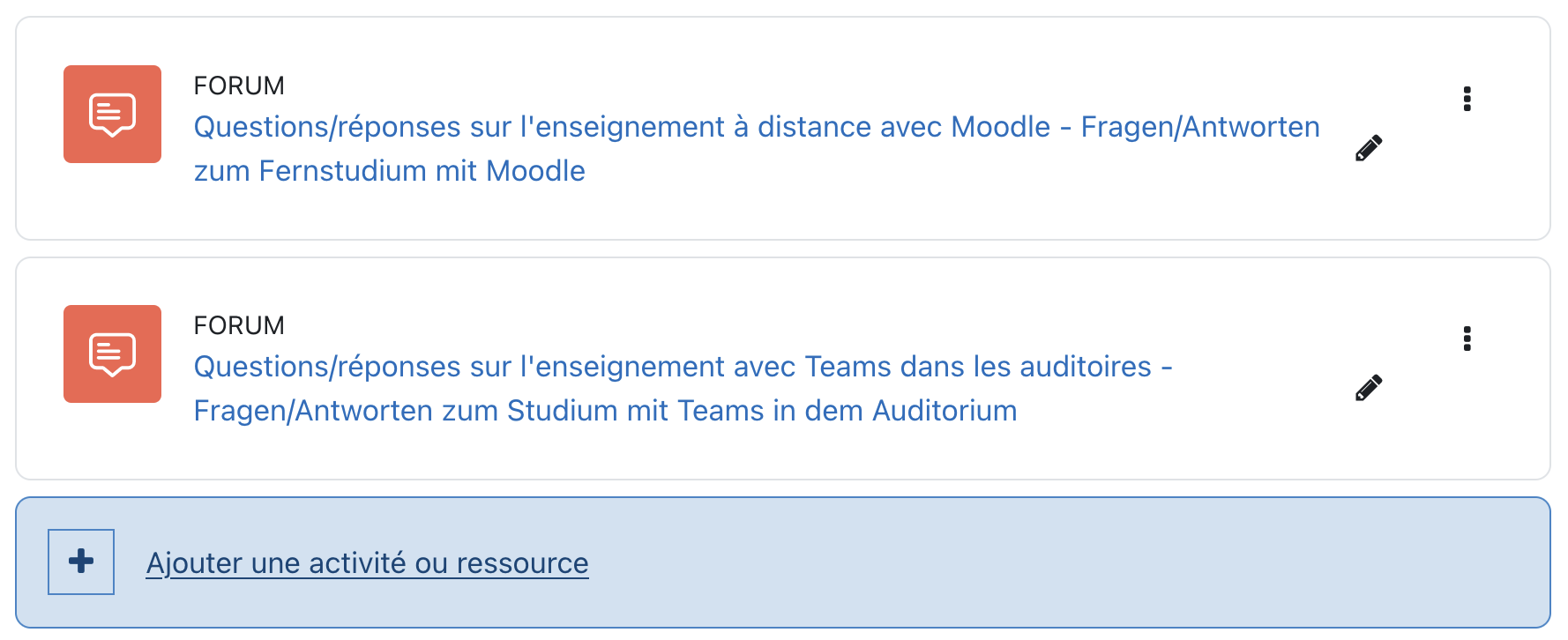Viewport: 1568px width, 640px height.
Task: Open the three-dot action menu of the Teams forum
Action: pos(1468,338)
